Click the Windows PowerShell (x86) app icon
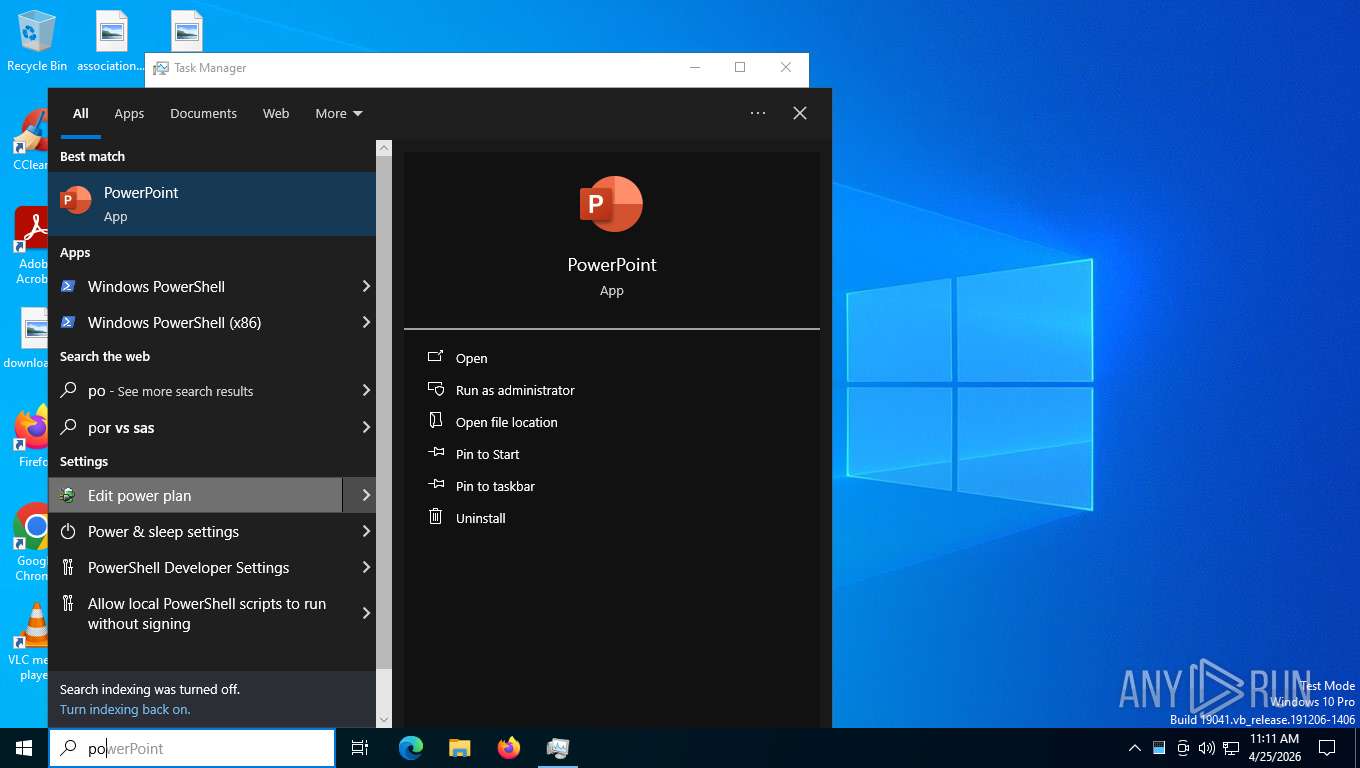 (x=68, y=322)
